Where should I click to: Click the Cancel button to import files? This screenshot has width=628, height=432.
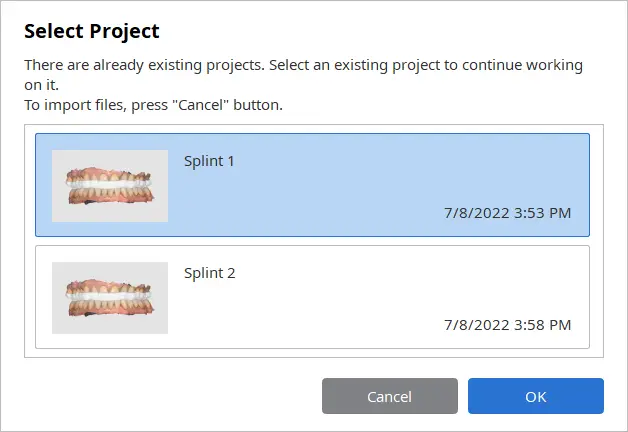[x=390, y=396]
